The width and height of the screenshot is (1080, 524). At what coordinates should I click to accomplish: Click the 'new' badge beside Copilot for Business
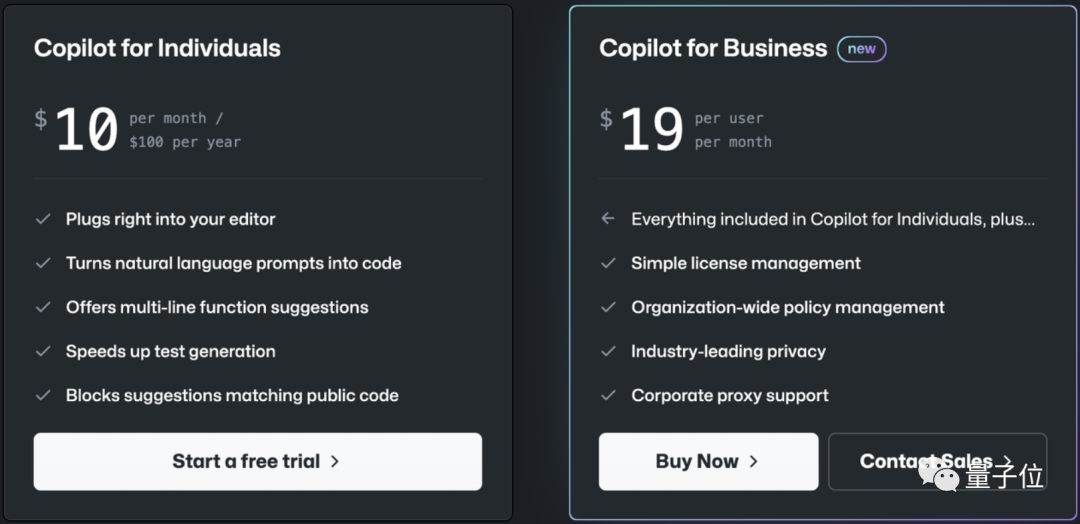click(x=861, y=48)
